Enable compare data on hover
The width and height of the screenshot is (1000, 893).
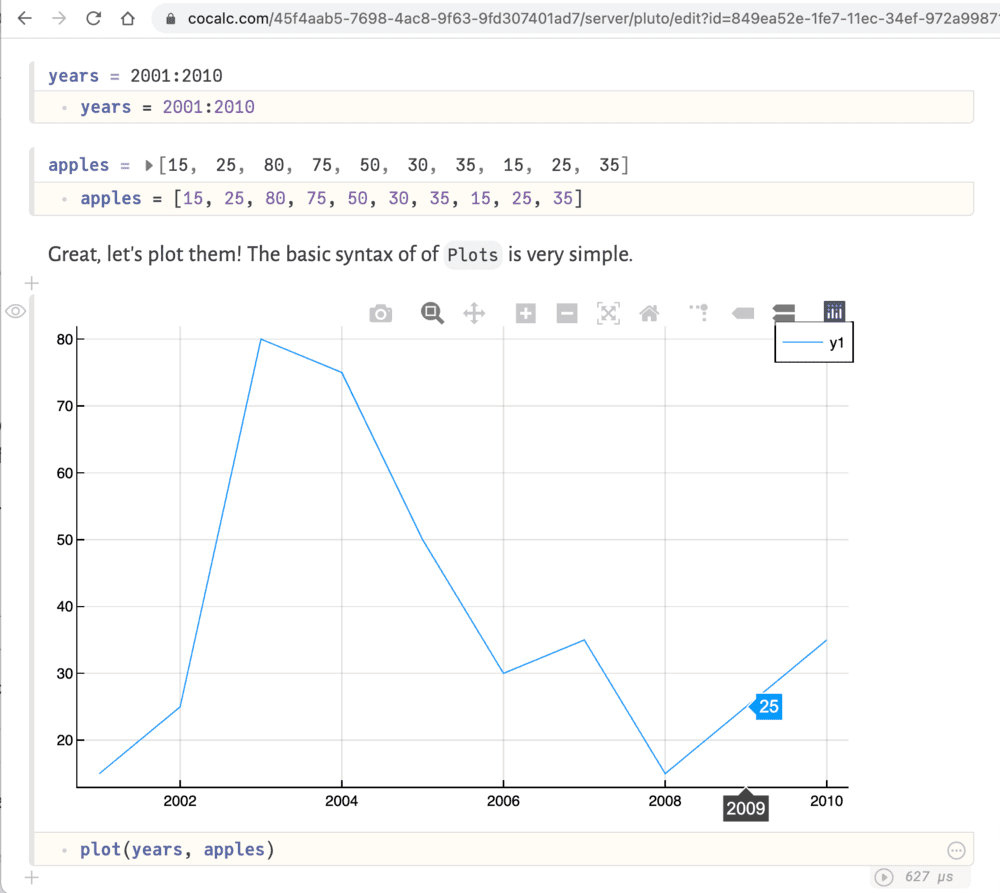[x=783, y=314]
